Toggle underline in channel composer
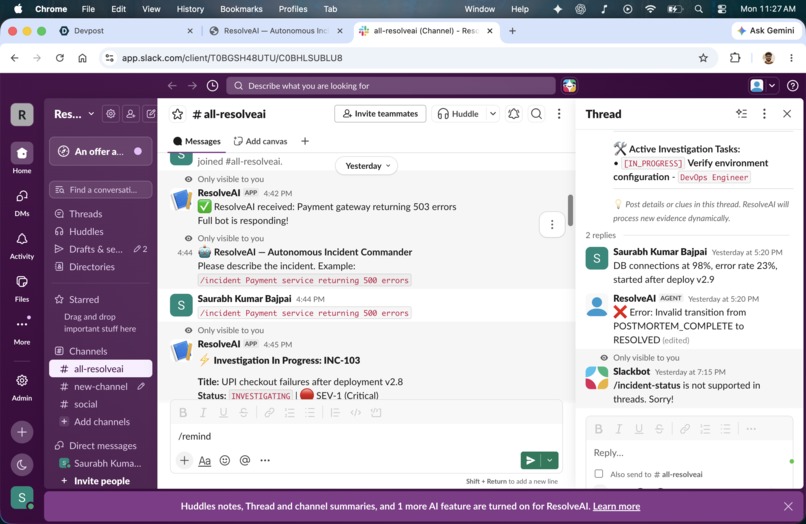 click(223, 412)
